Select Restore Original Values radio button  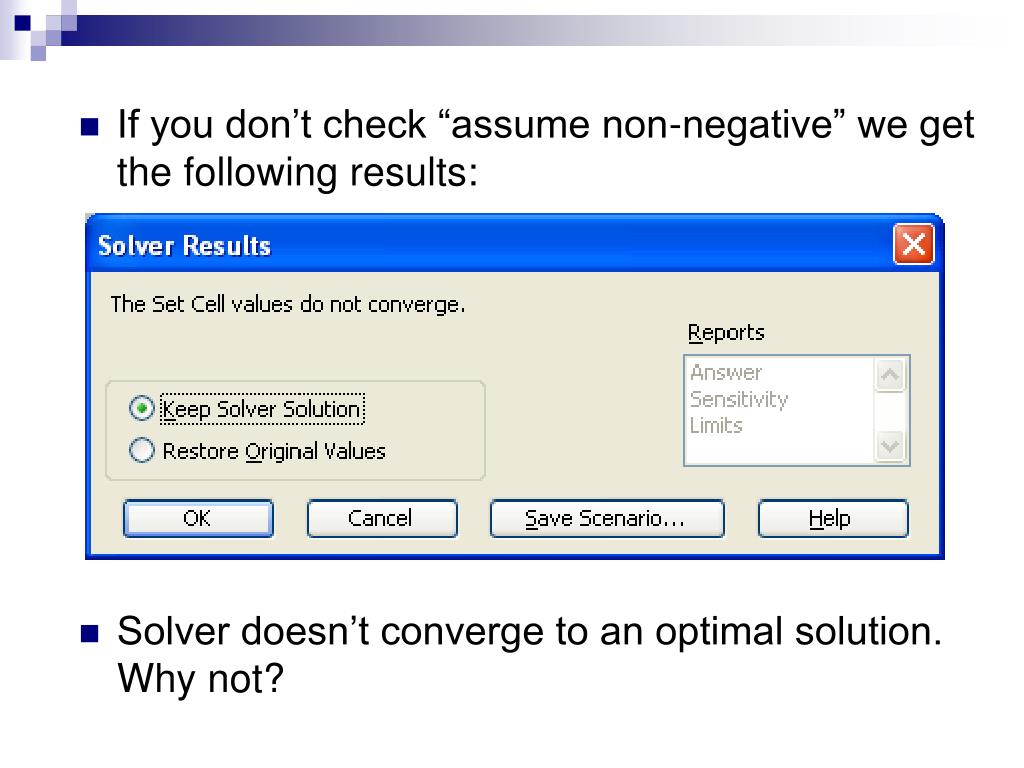pyautogui.click(x=142, y=451)
